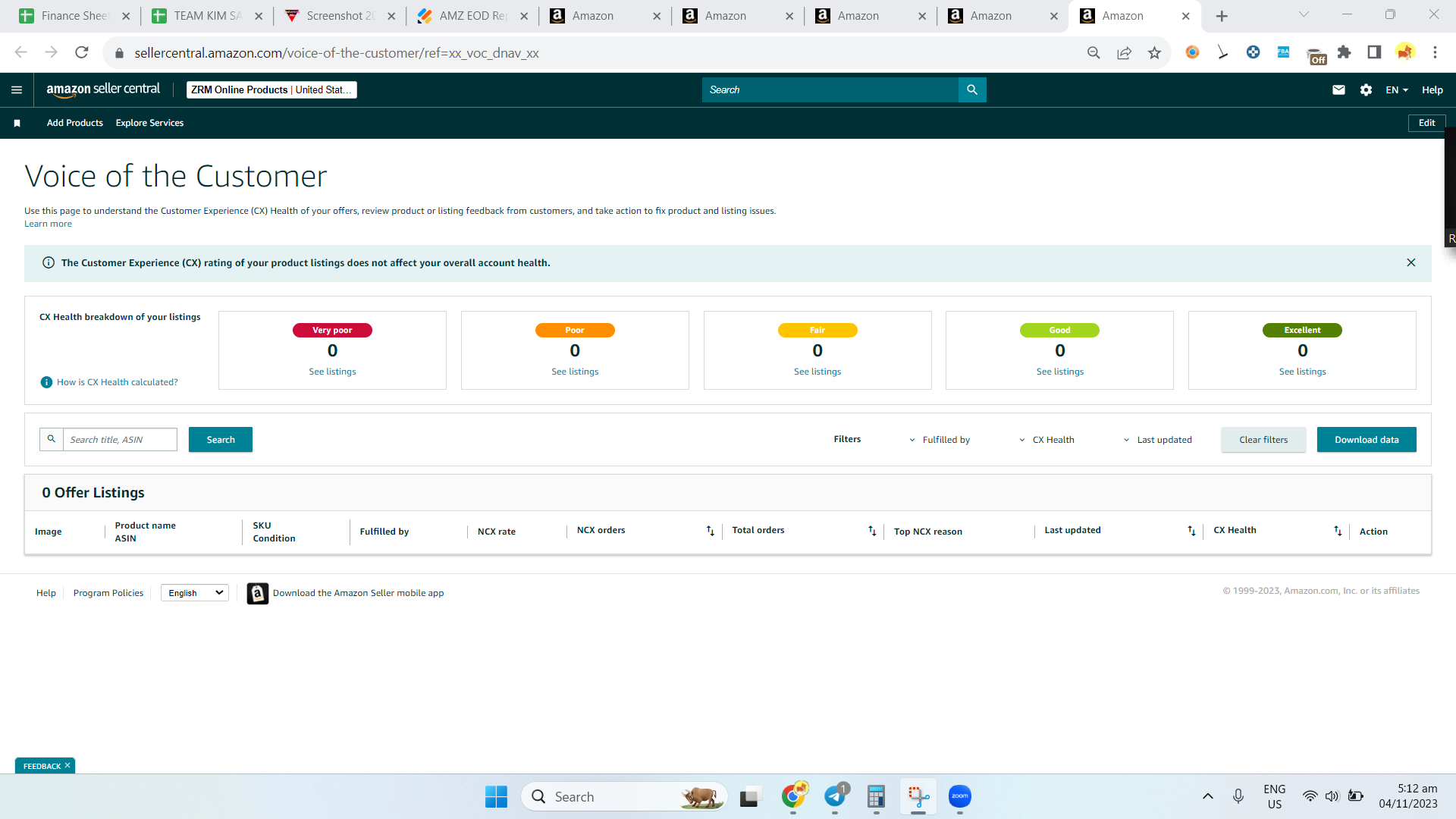1456x819 pixels.
Task: Open Calculator from the taskbar
Action: pos(876,796)
